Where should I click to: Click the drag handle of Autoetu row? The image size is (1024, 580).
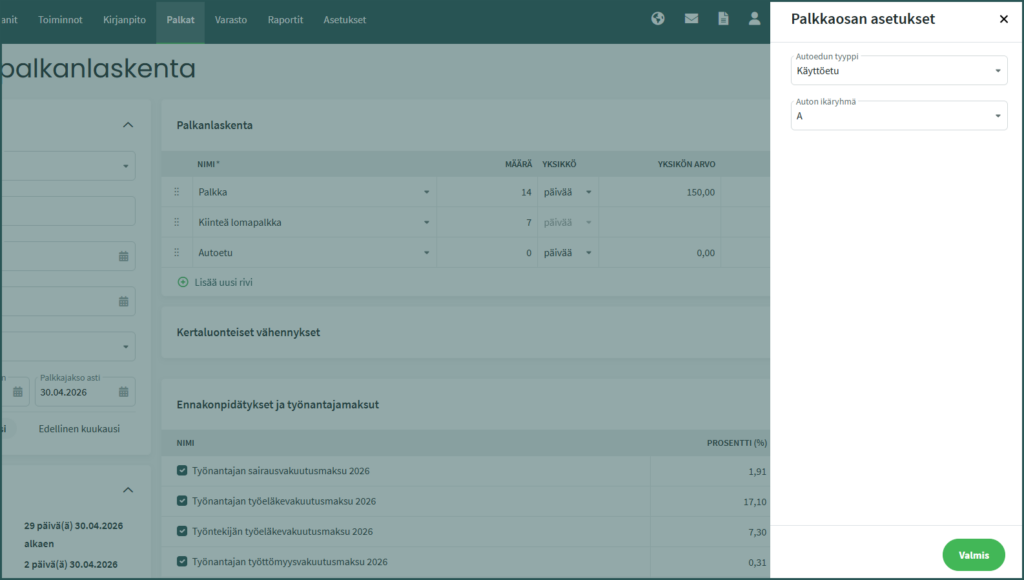(x=177, y=253)
